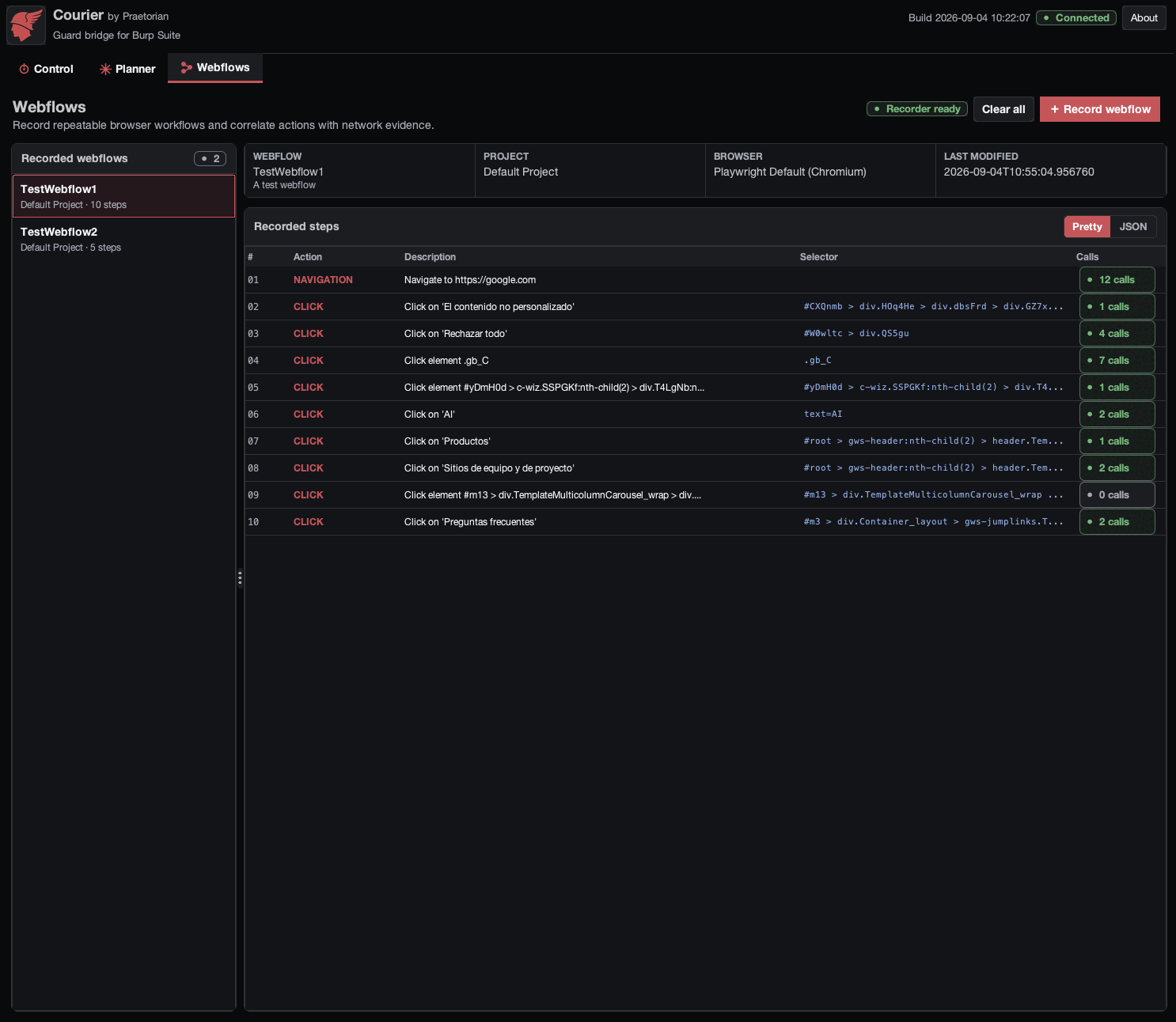Click the Action column header
The image size is (1176, 1022).
[x=308, y=257]
